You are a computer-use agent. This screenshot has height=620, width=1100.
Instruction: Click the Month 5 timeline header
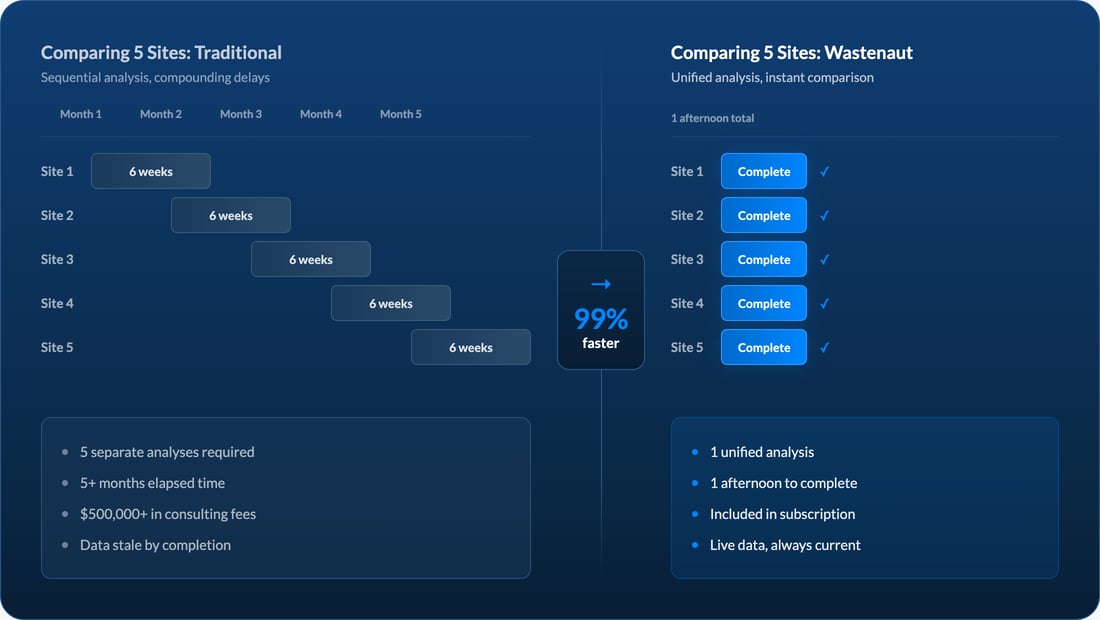click(401, 114)
